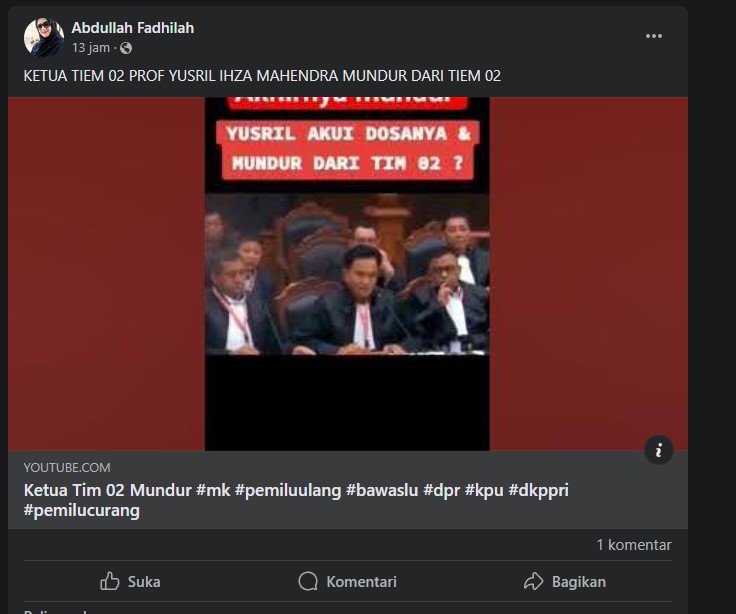This screenshot has width=736, height=614.
Task: Open the '13 jam' timestamp link
Action: 91,48
